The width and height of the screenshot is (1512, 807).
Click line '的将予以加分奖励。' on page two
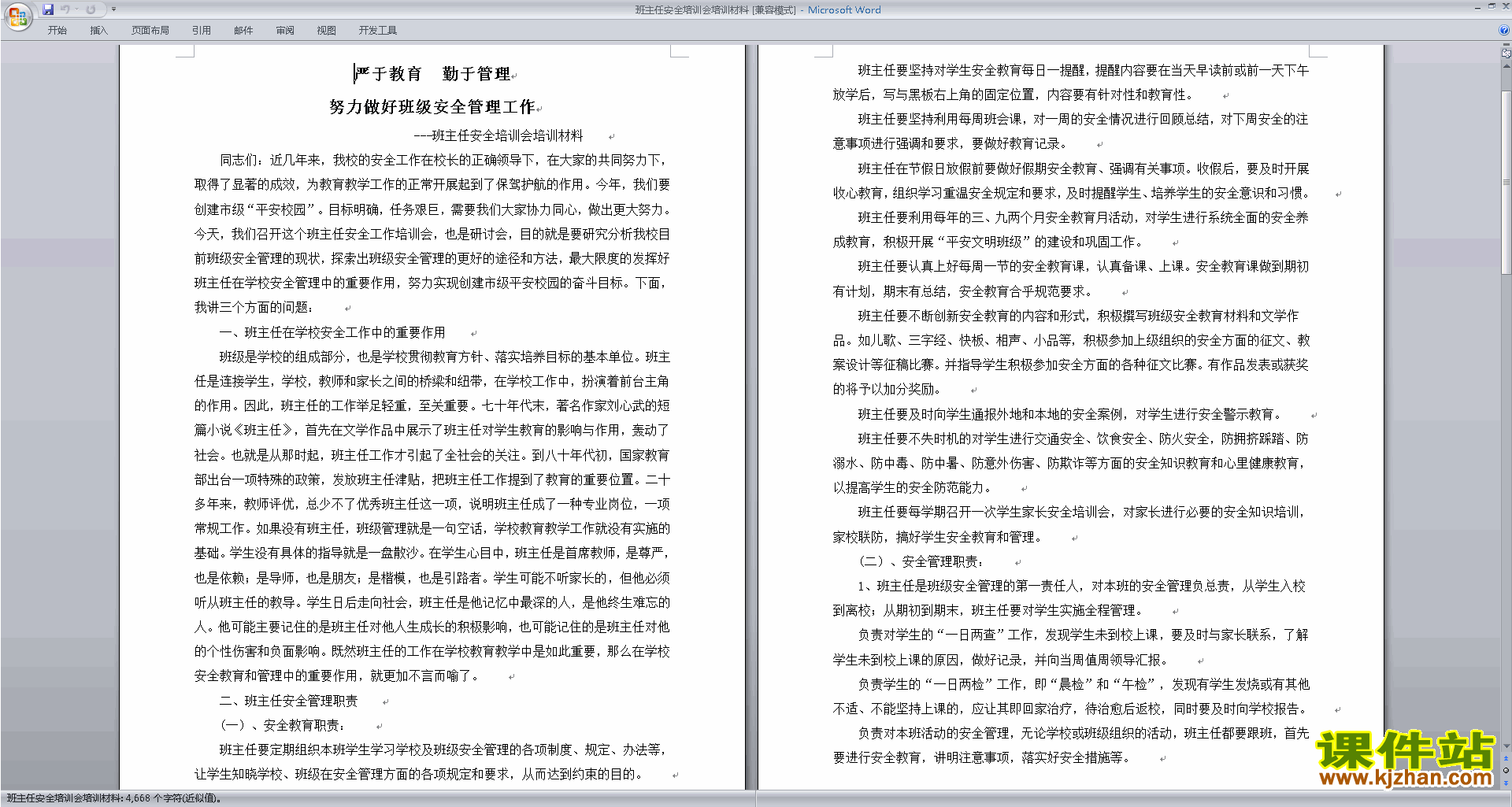[887, 389]
